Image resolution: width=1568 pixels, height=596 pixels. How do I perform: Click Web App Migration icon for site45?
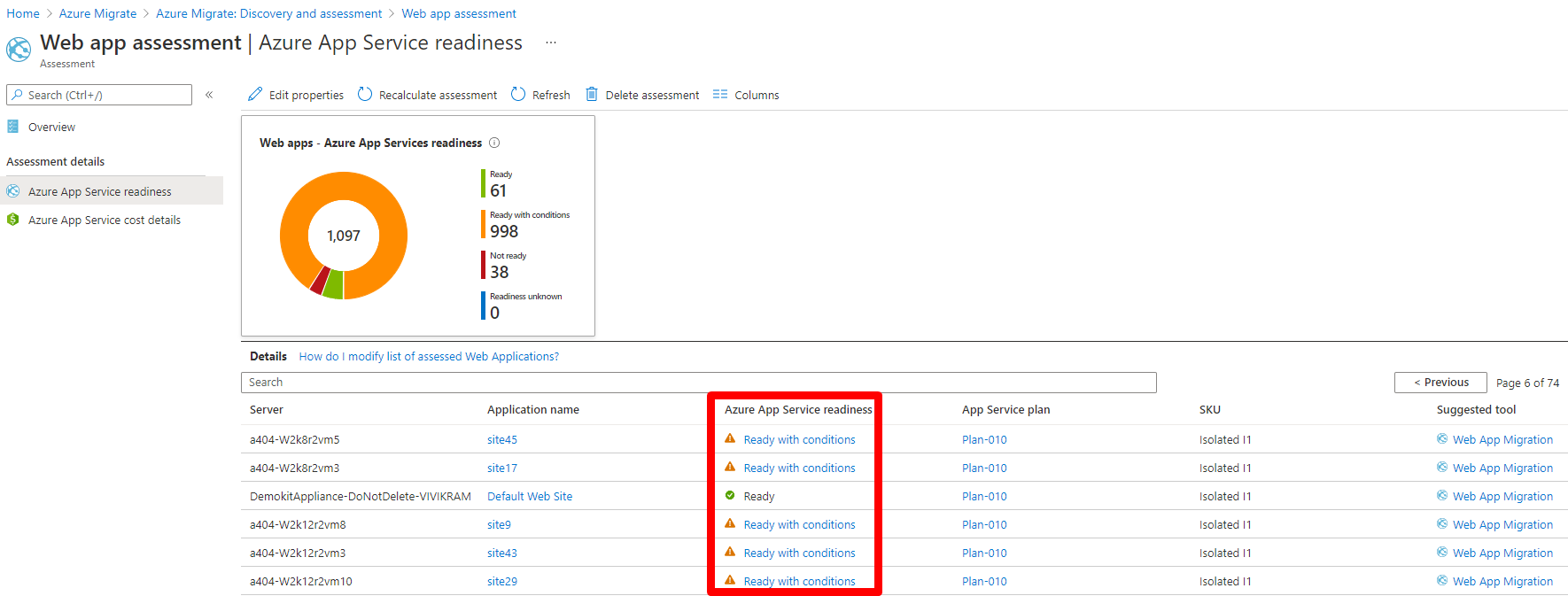pyautogui.click(x=1442, y=438)
